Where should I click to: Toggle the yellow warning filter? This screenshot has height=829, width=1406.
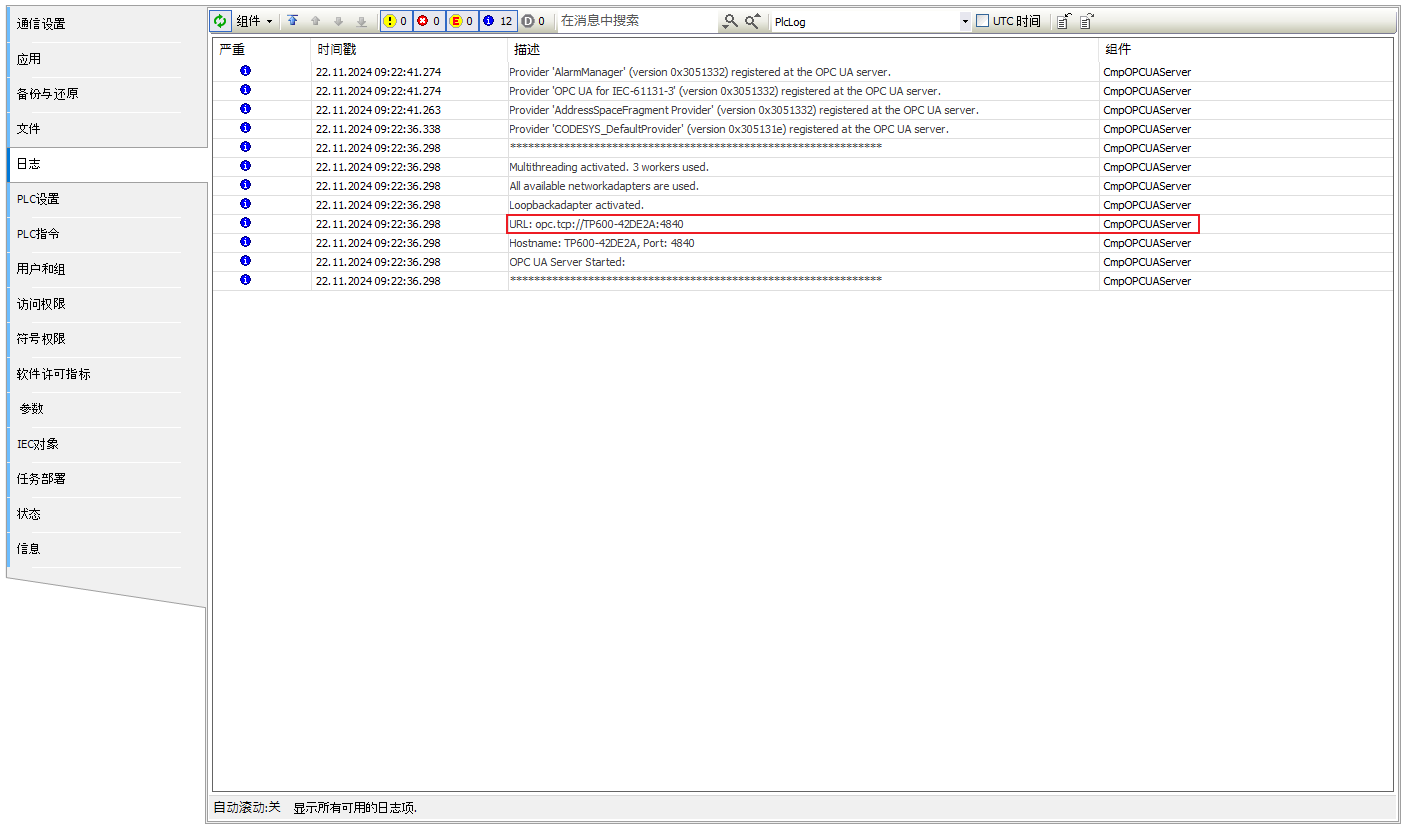396,21
